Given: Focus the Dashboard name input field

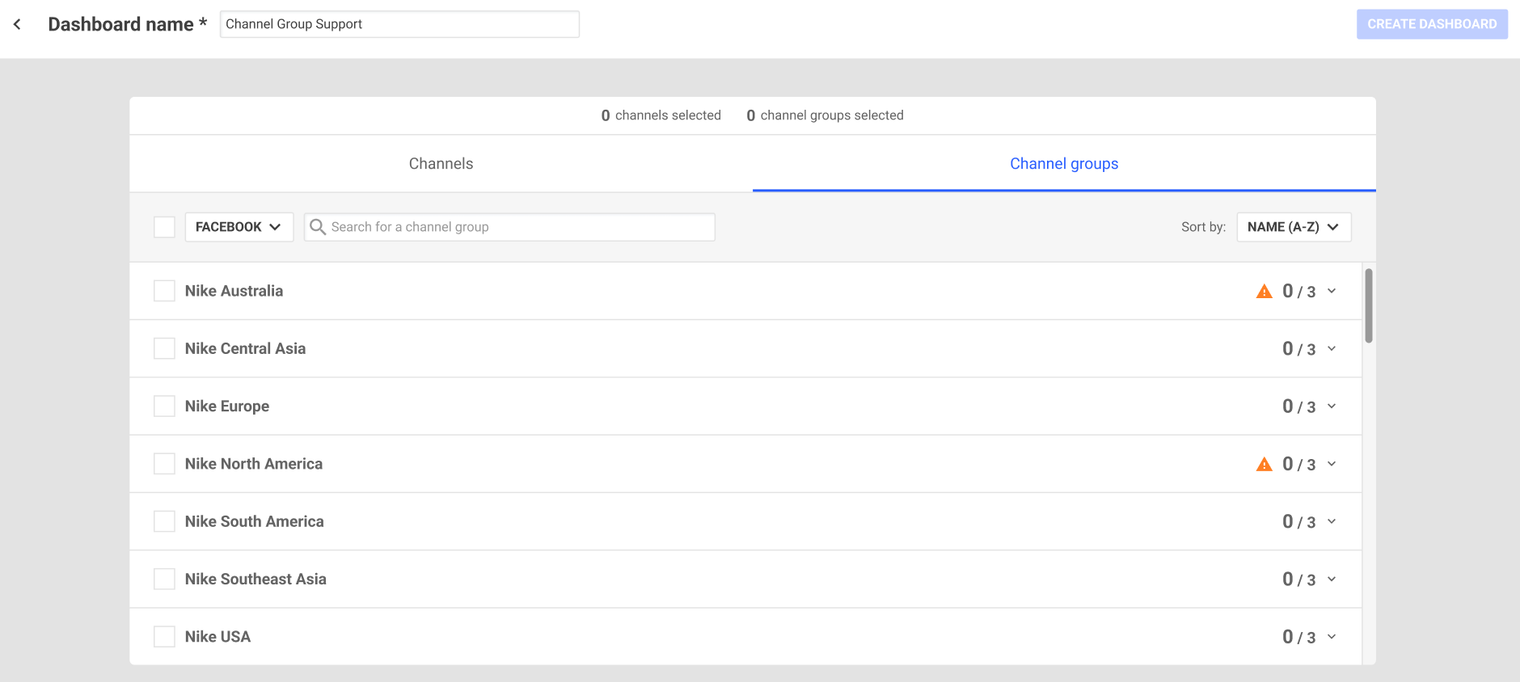Looking at the screenshot, I should point(400,24).
